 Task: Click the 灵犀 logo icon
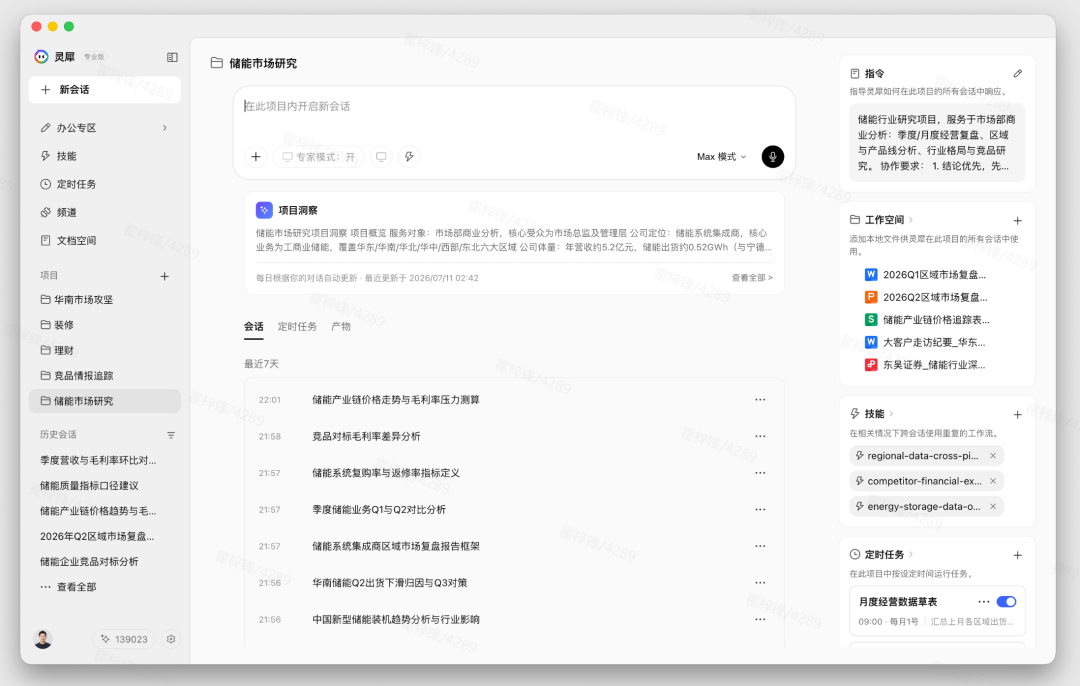pos(41,56)
